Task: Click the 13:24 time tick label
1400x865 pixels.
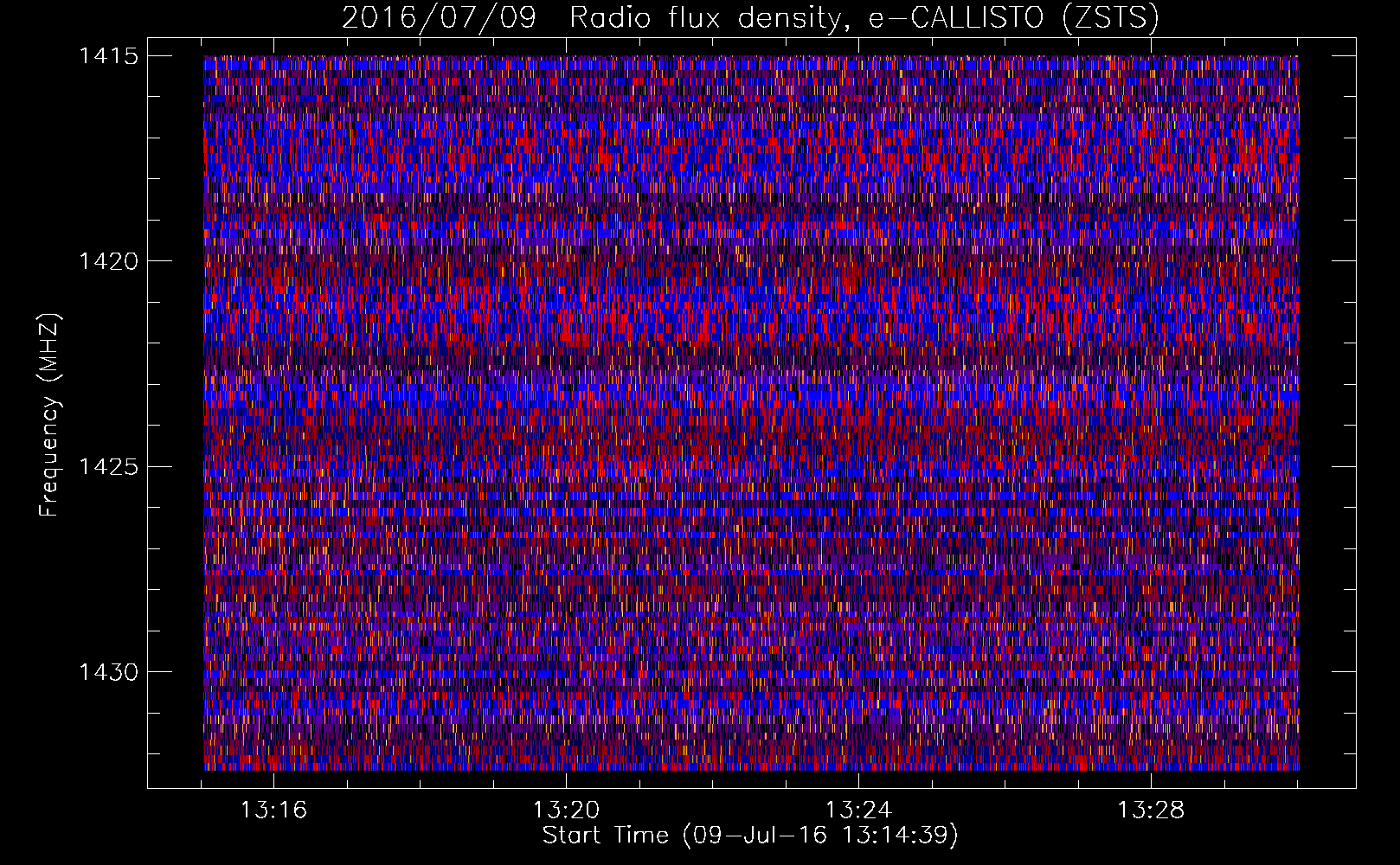Action: pyautogui.click(x=859, y=811)
